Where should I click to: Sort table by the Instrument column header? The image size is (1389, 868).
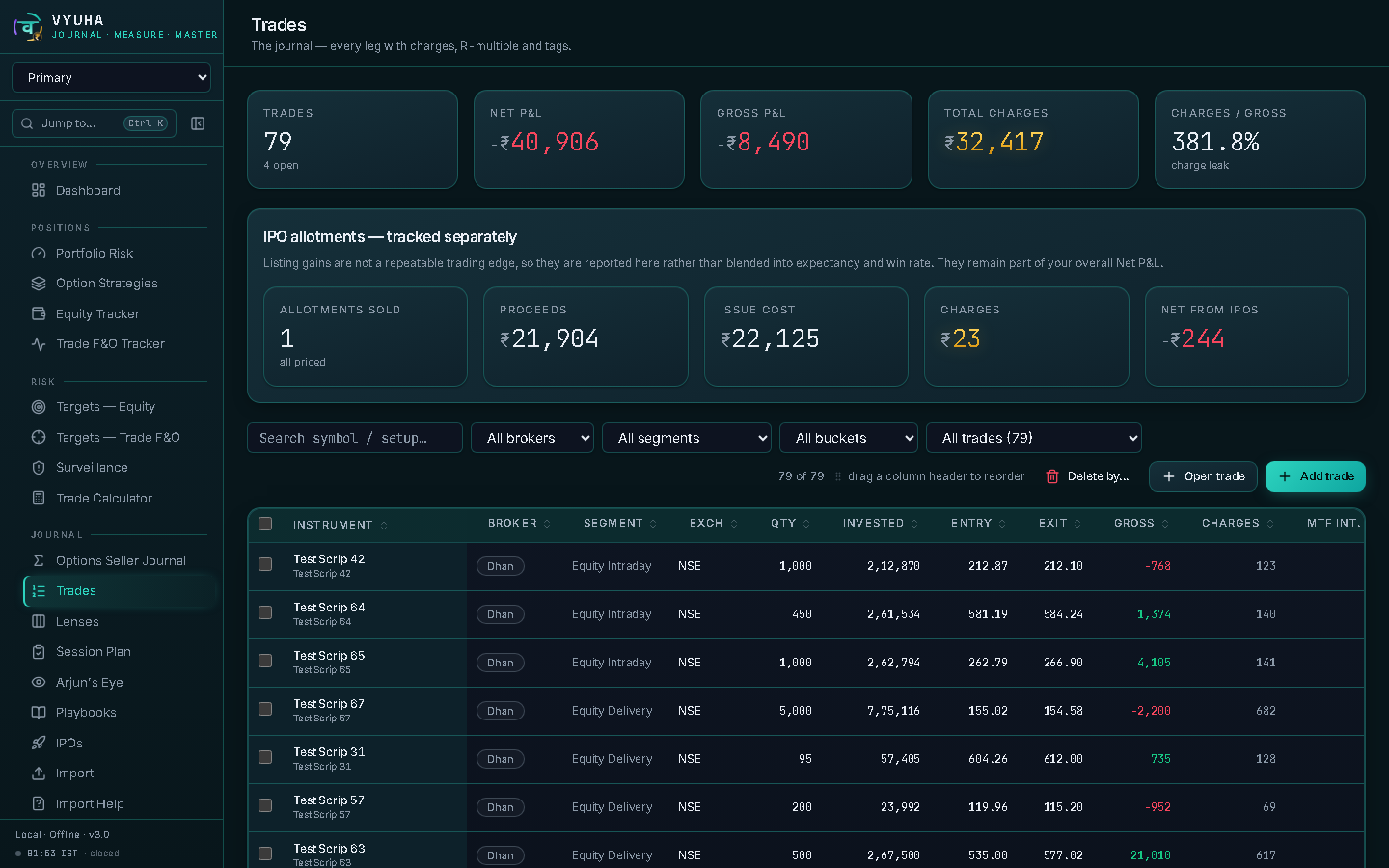pyautogui.click(x=340, y=525)
